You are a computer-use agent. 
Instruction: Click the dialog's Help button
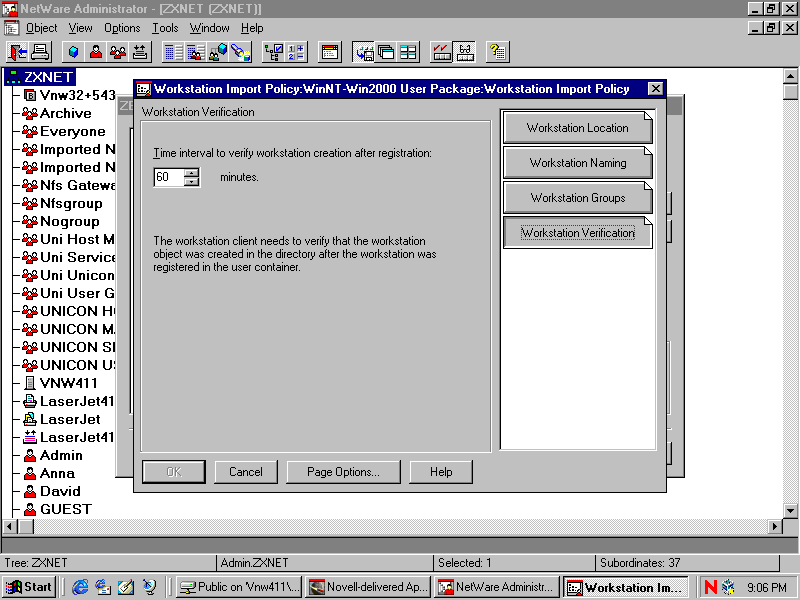click(441, 472)
